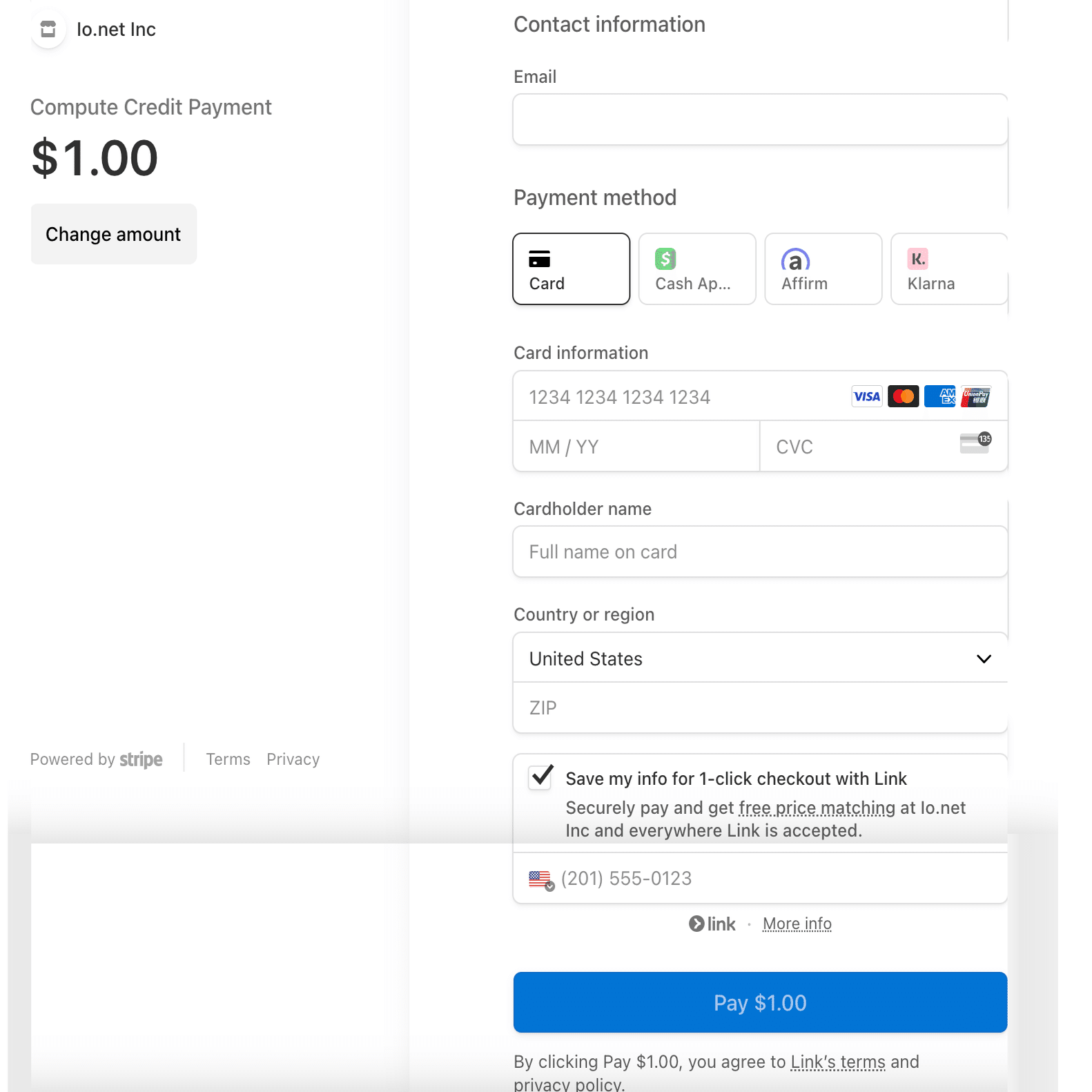Select the Cash App payment tab

pyautogui.click(x=696, y=269)
